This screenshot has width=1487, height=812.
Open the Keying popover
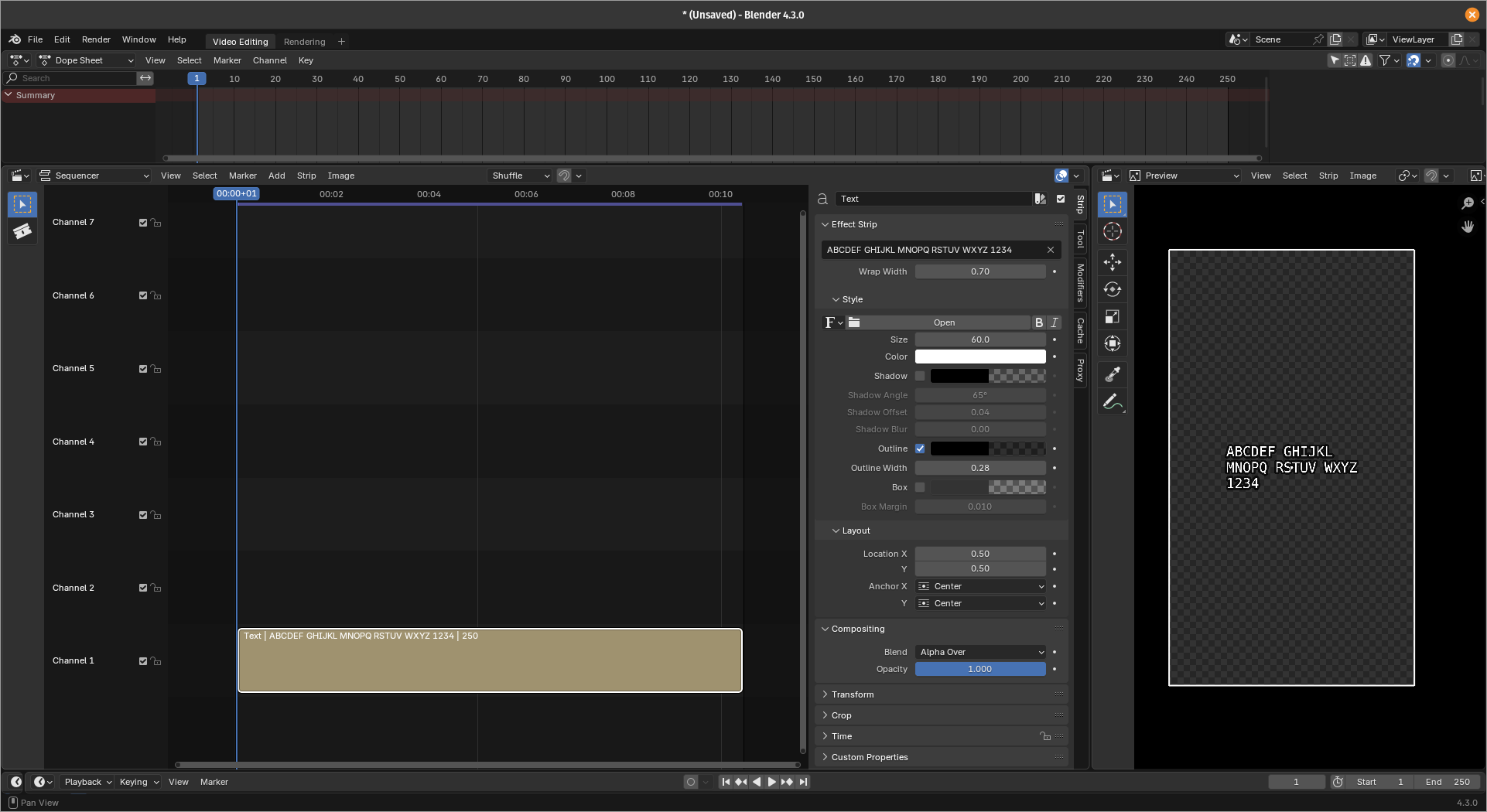pyautogui.click(x=138, y=782)
